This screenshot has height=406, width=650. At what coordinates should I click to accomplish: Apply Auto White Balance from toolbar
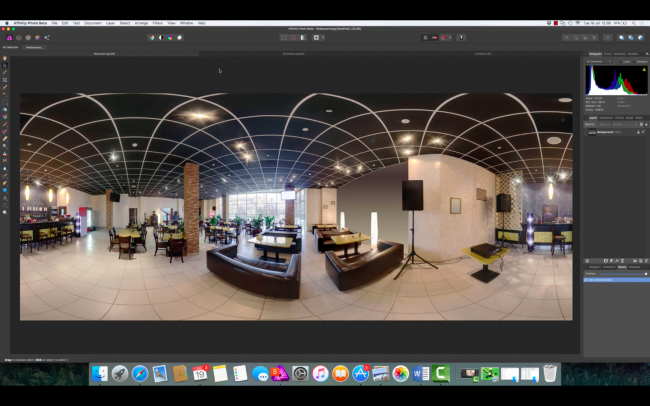click(x=179, y=38)
